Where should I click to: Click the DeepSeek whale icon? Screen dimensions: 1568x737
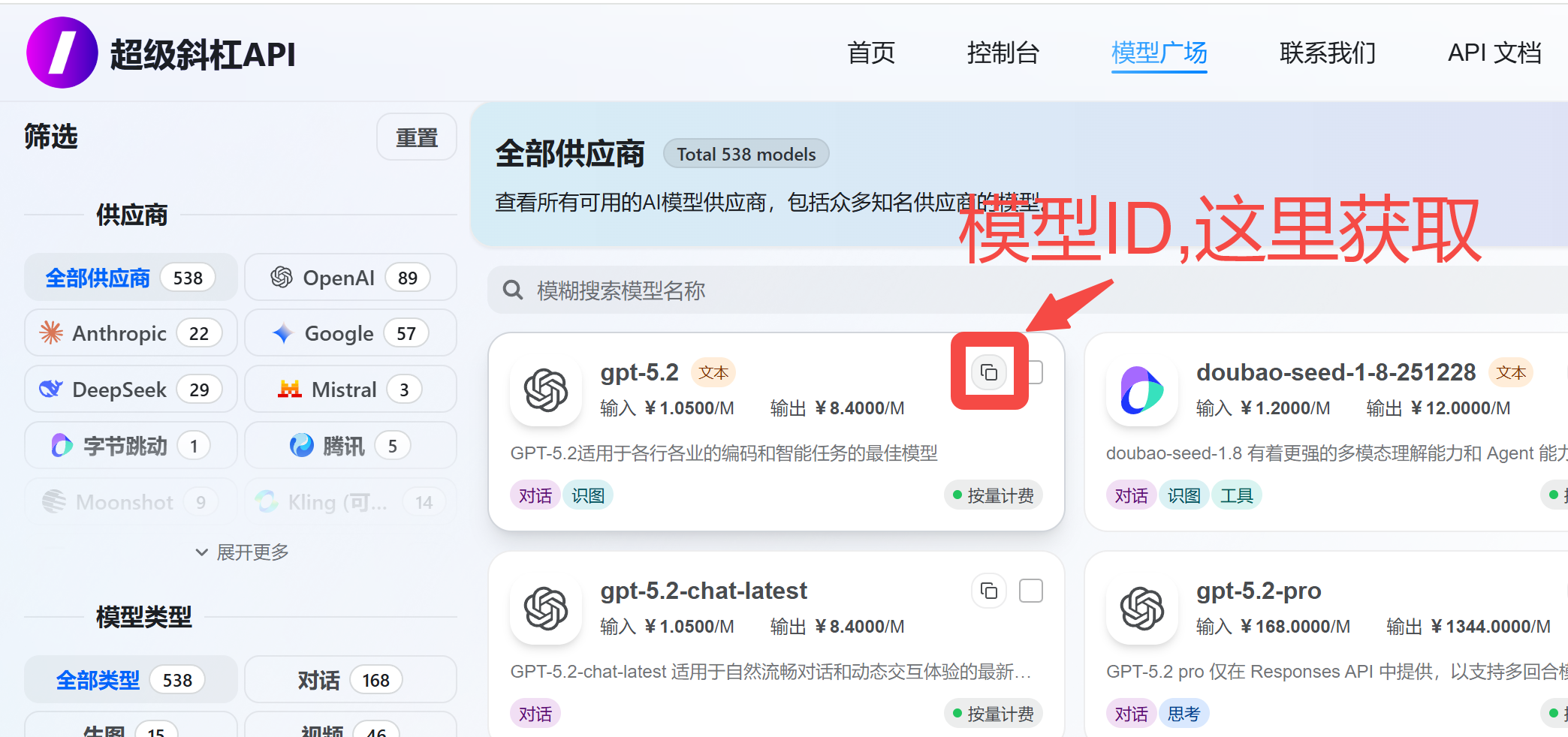[x=50, y=389]
